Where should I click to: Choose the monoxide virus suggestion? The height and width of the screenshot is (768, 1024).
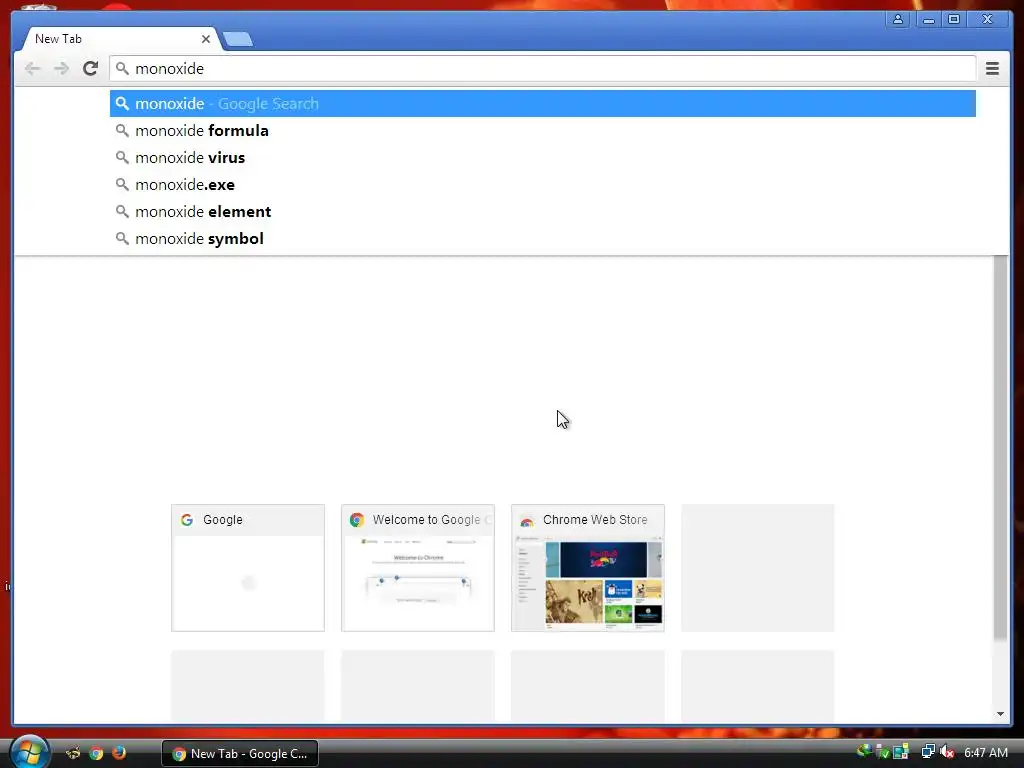[542, 157]
